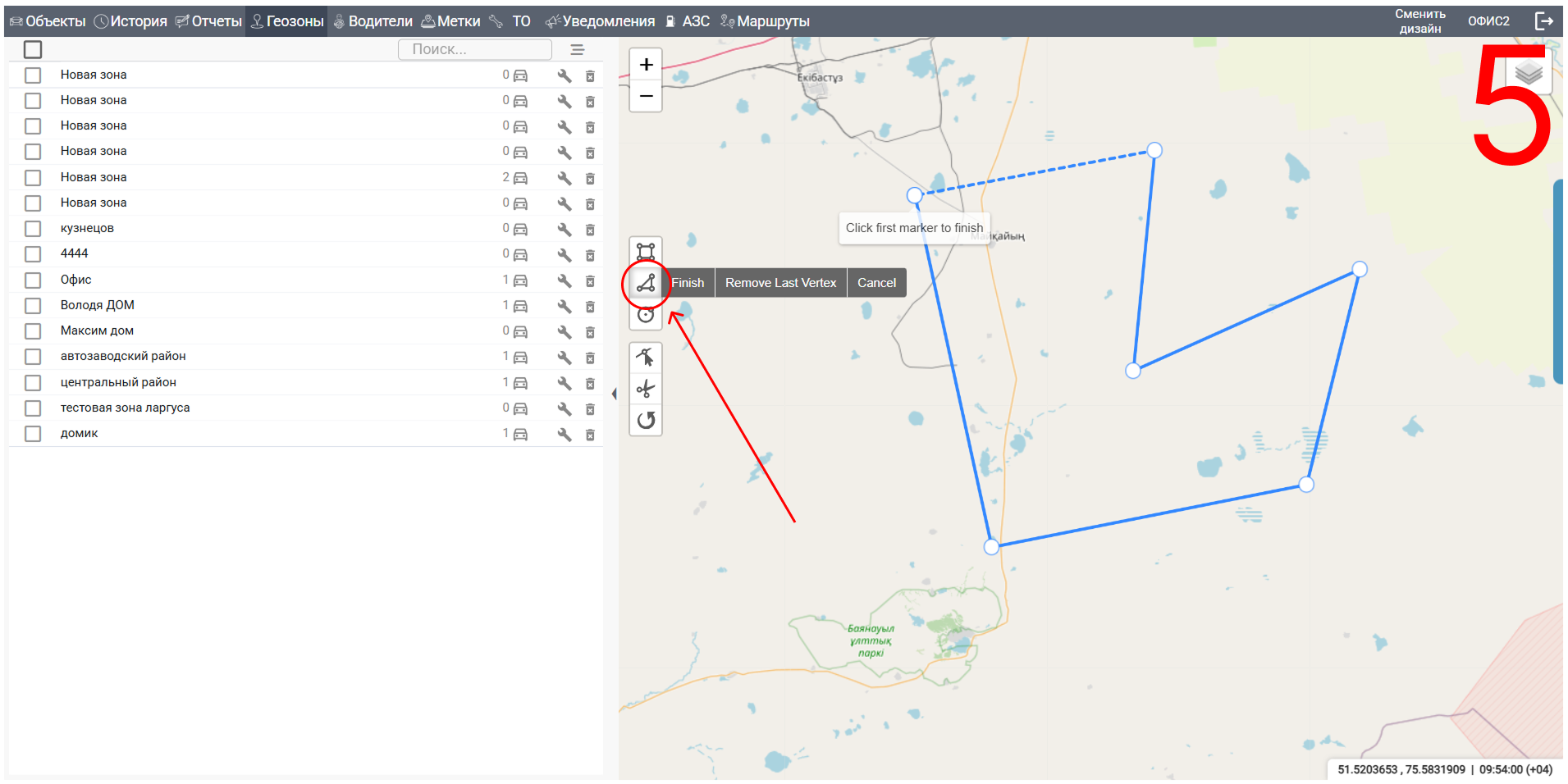
Task: Open the map layers selector
Action: click(1528, 74)
